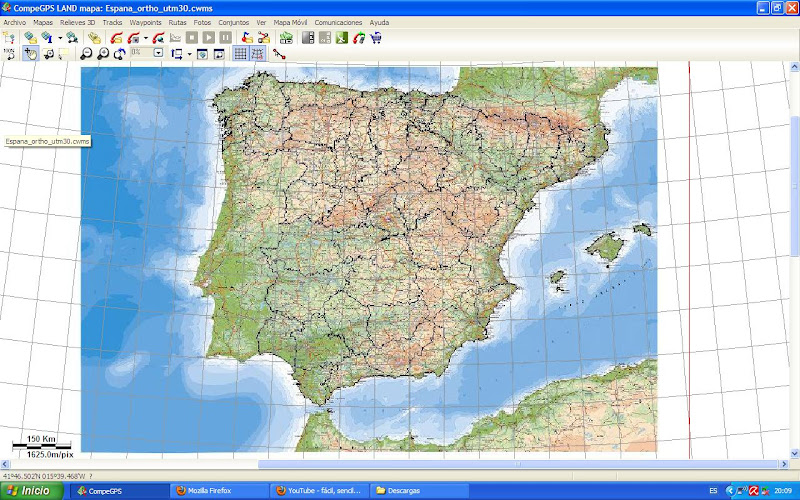Open the Archivo menu
800x500 pixels.
point(15,22)
